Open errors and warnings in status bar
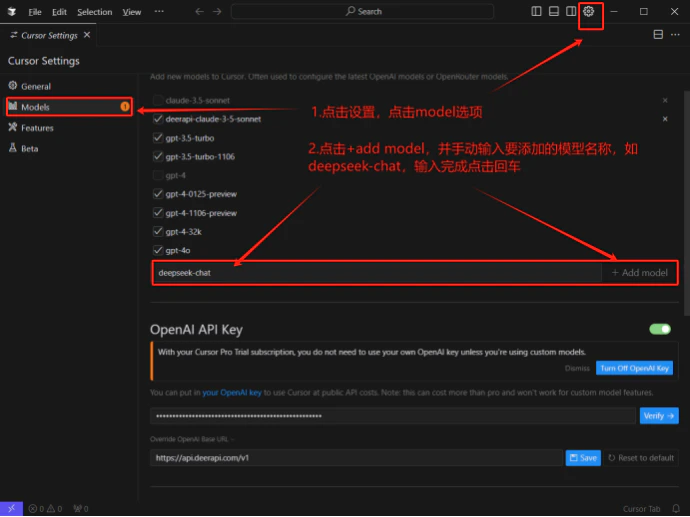The image size is (690, 517). coord(45,509)
